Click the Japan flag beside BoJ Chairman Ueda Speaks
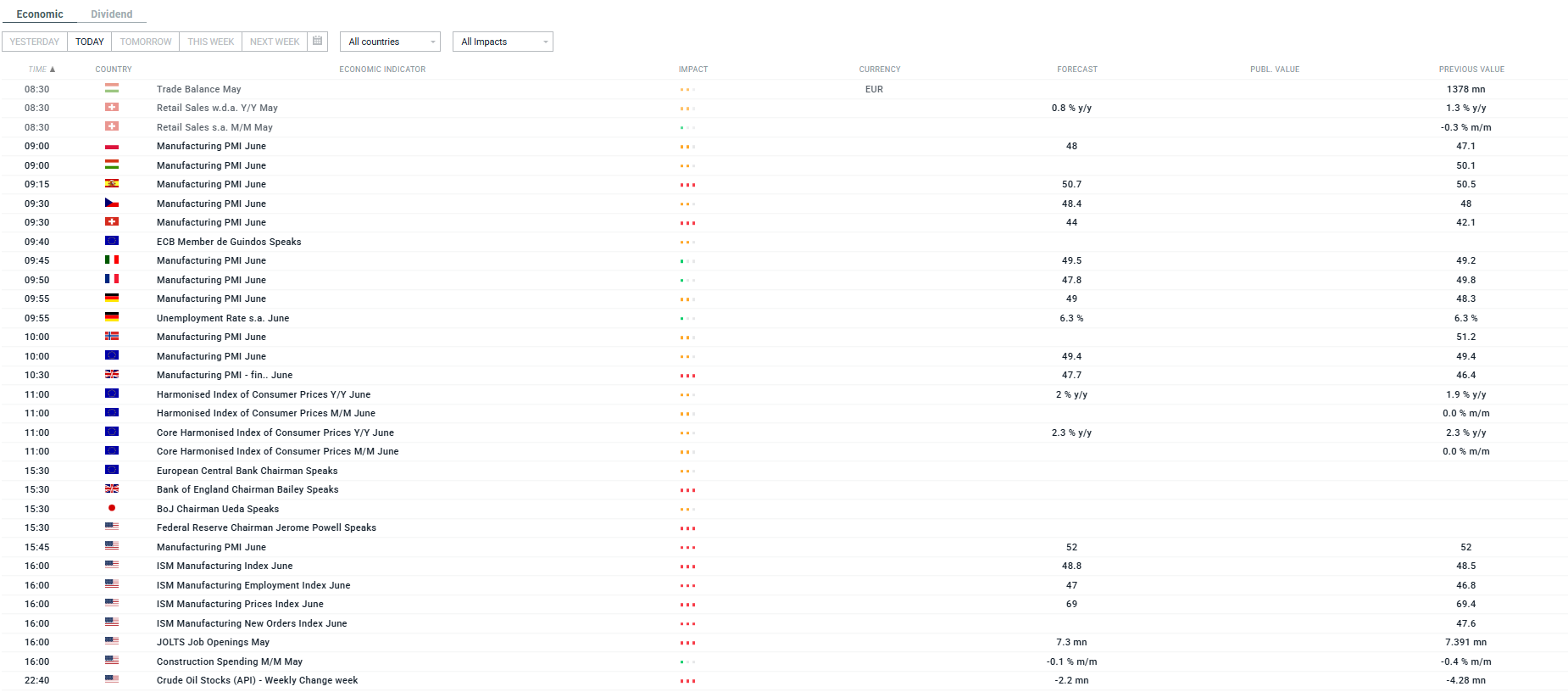Image resolution: width=1568 pixels, height=692 pixels. [x=112, y=509]
